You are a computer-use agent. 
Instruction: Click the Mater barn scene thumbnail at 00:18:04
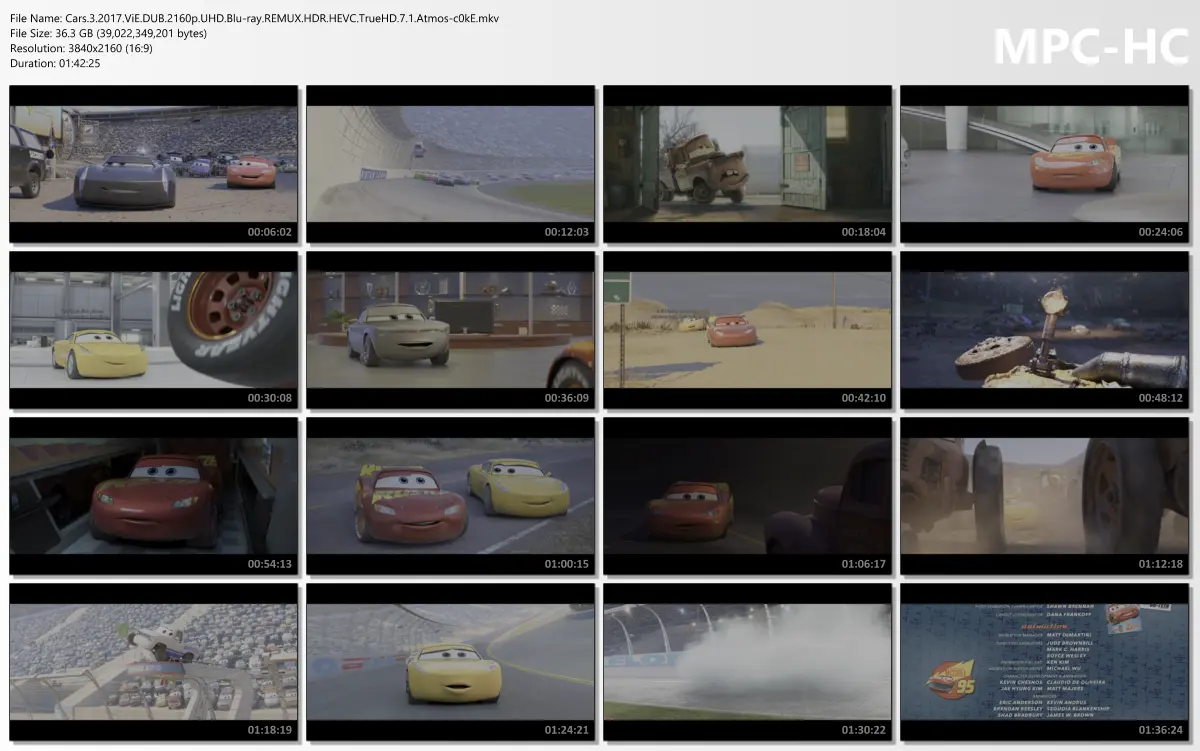pos(746,163)
